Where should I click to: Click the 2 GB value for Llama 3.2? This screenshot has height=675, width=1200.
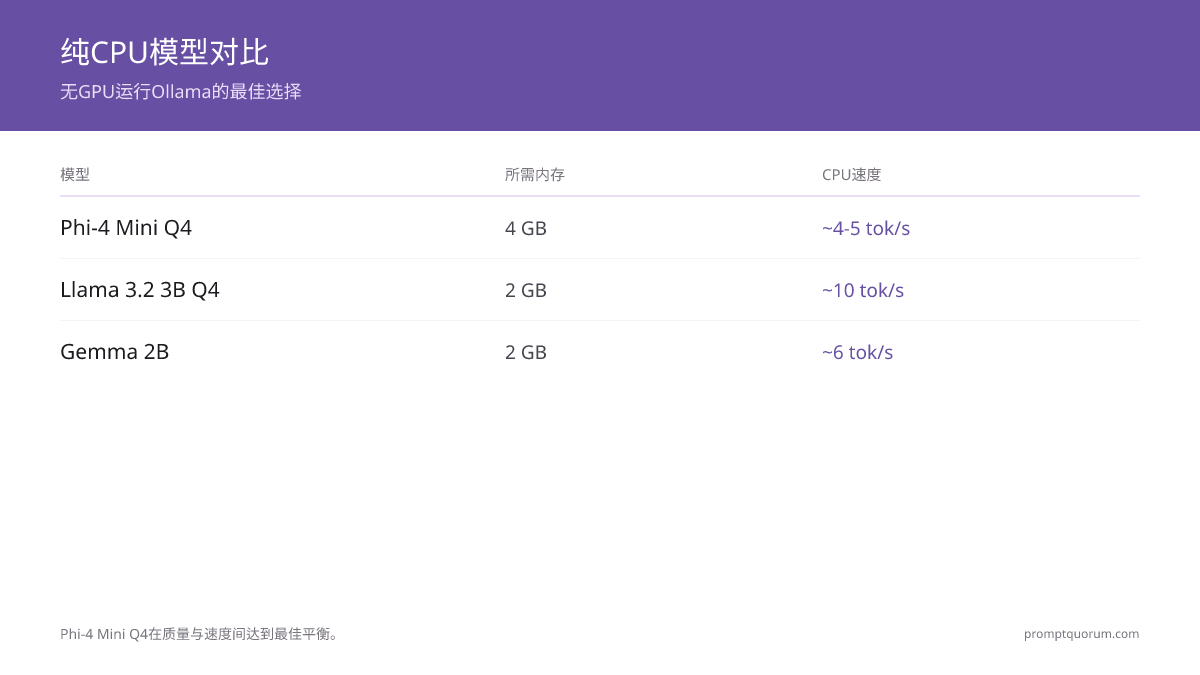[526, 290]
